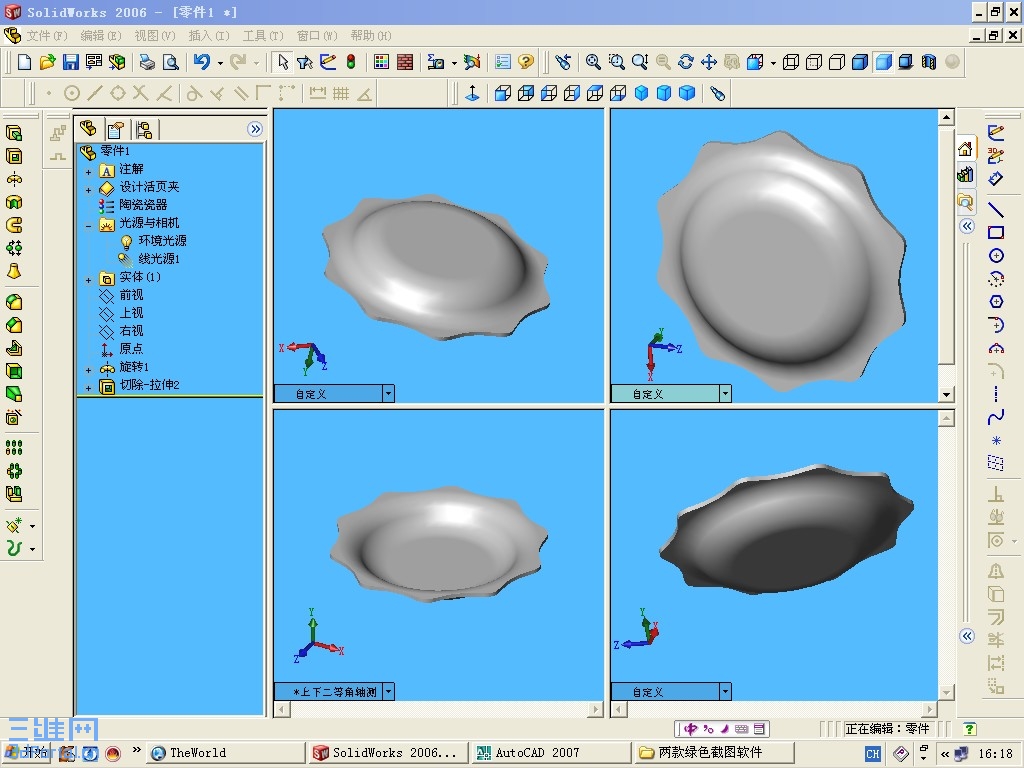The image size is (1024, 768).
Task: Open top-left viewport 自定义 view dropdown
Action: [388, 393]
